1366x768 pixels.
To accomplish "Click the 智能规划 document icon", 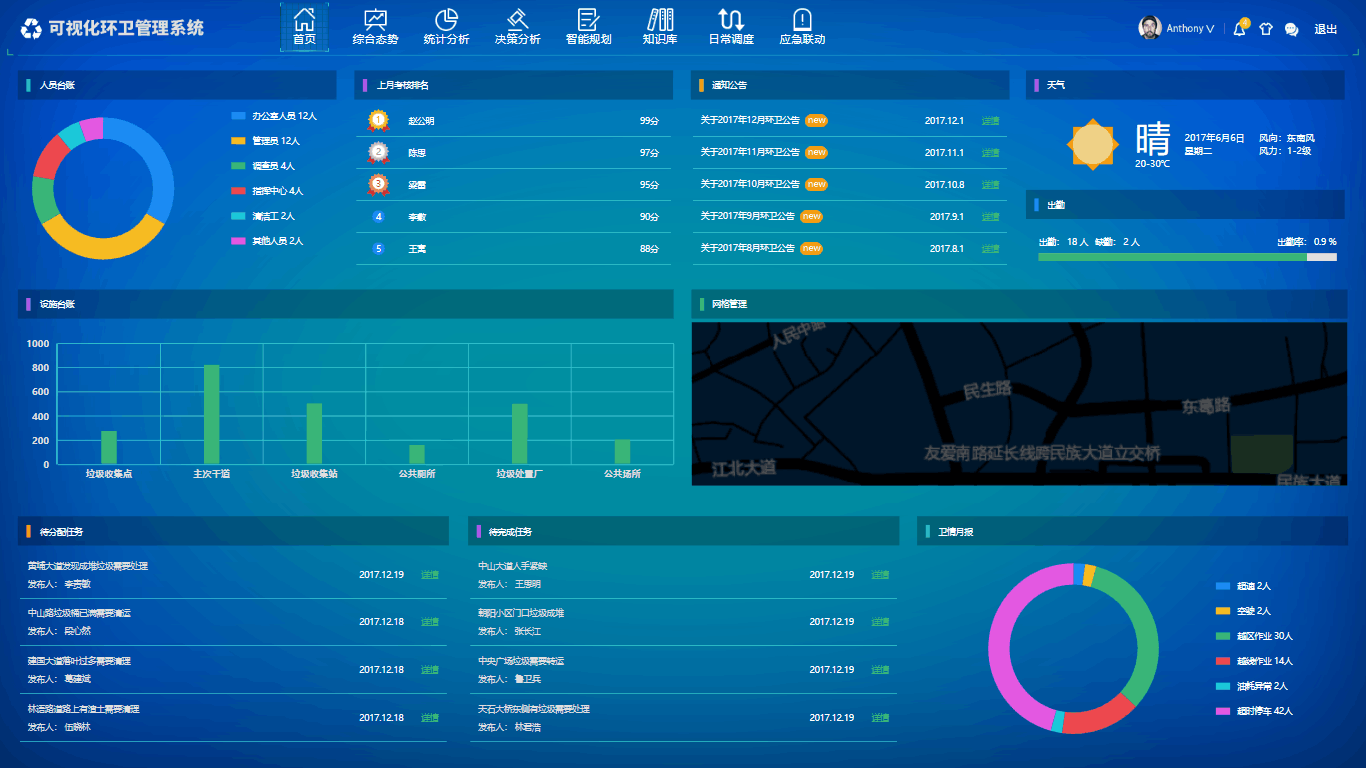I will (588, 20).
